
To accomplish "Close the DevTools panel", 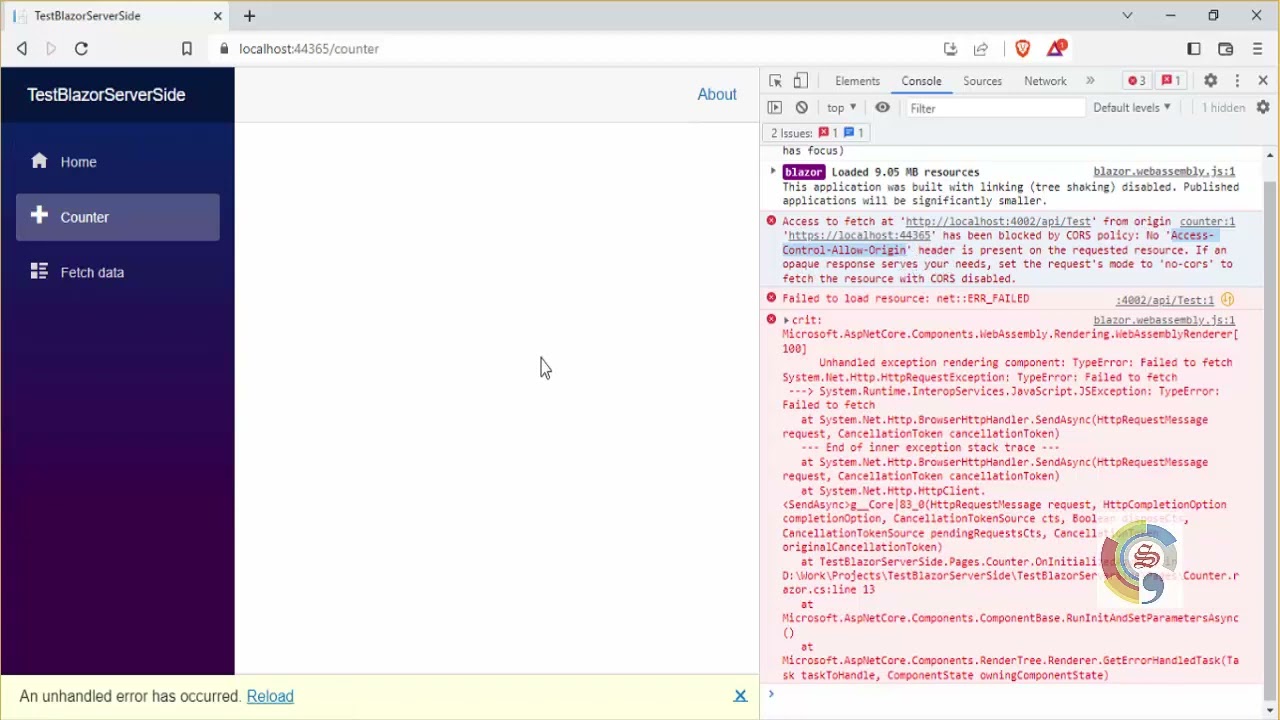I will (x=1263, y=81).
